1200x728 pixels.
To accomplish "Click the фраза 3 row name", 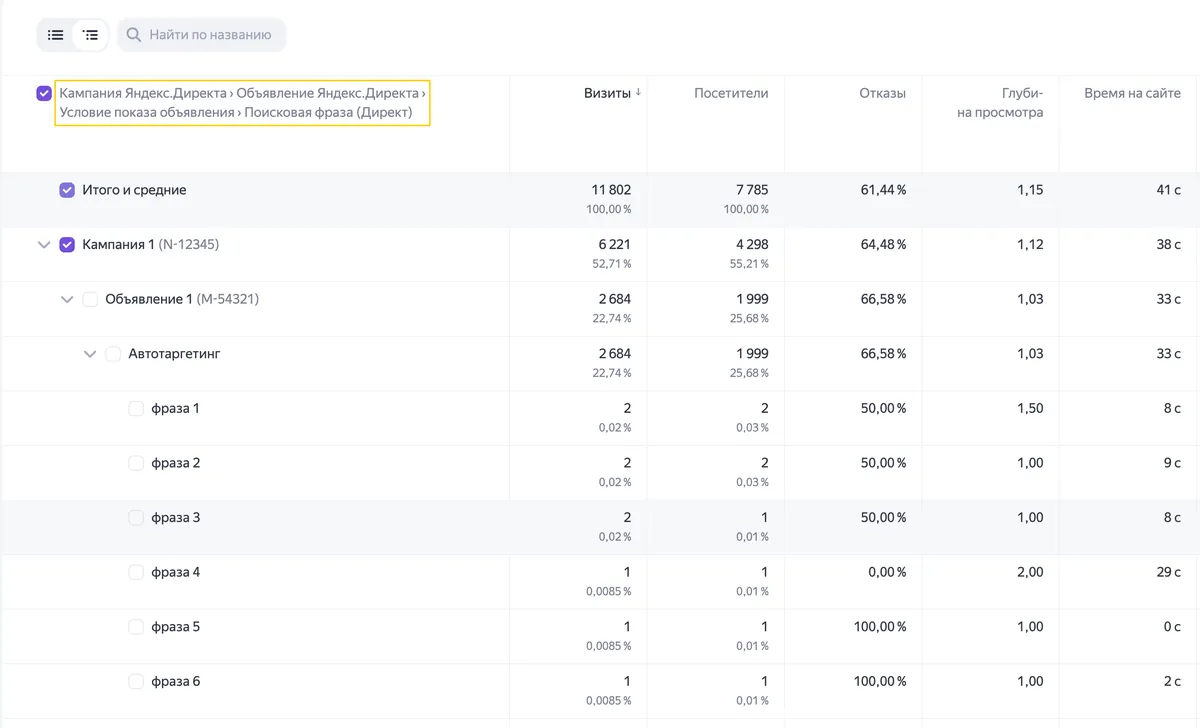I will click(x=175, y=517).
